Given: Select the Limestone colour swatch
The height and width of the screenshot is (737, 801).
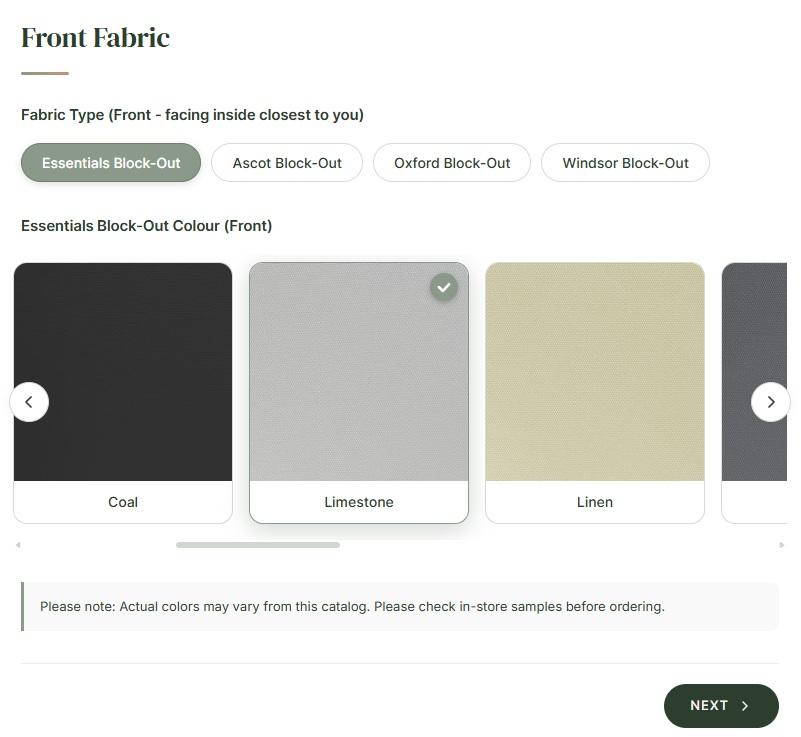Looking at the screenshot, I should click(x=359, y=393).
